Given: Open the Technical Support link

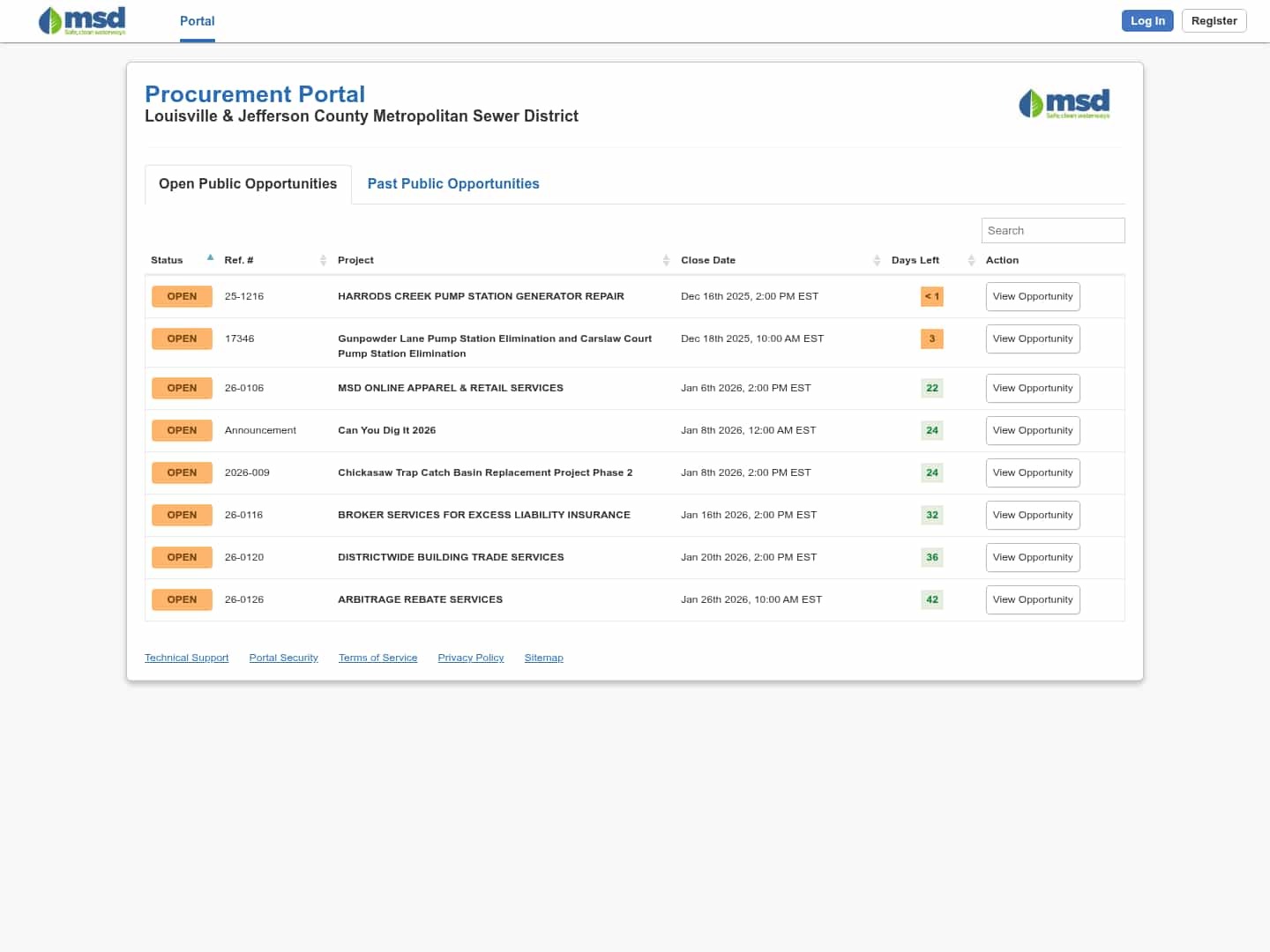Looking at the screenshot, I should coord(186,658).
